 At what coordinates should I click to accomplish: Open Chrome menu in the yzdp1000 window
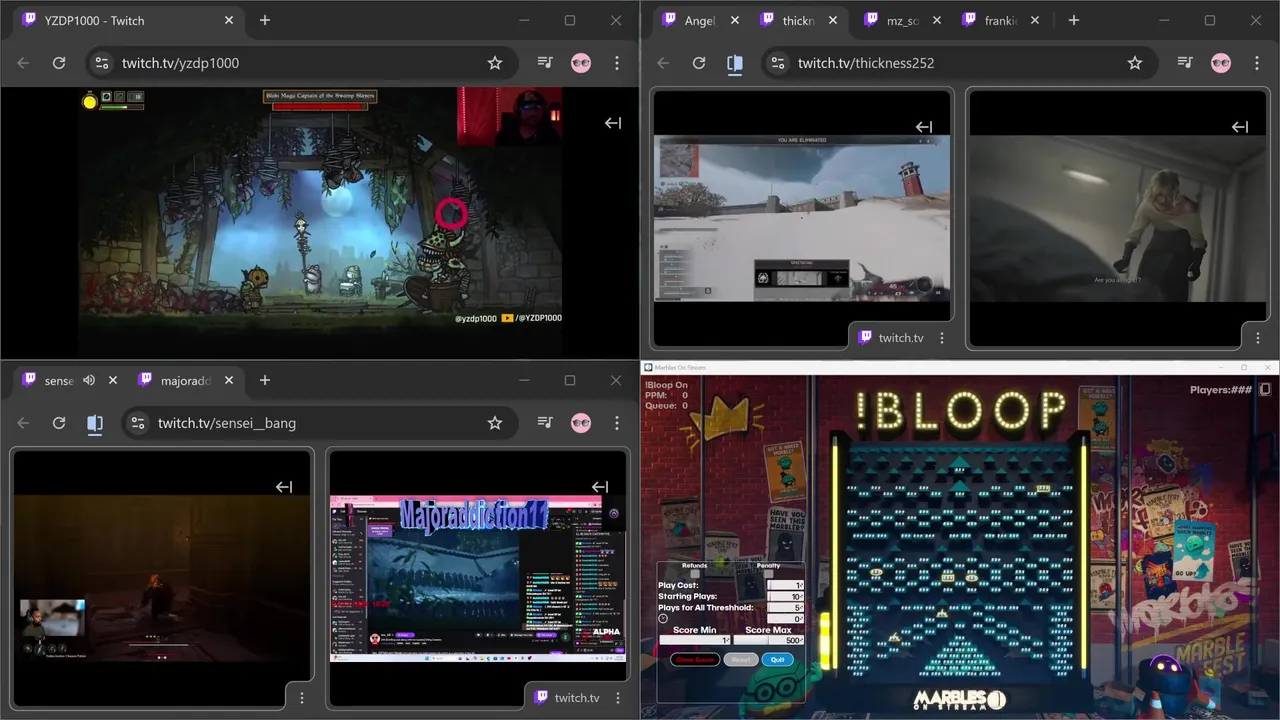617,63
